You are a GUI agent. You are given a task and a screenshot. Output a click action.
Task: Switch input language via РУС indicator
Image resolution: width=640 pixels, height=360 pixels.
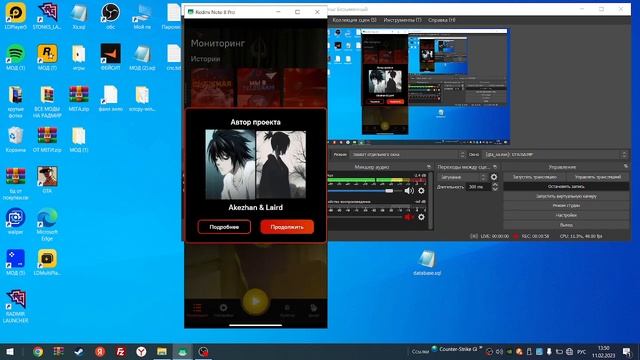[582, 351]
